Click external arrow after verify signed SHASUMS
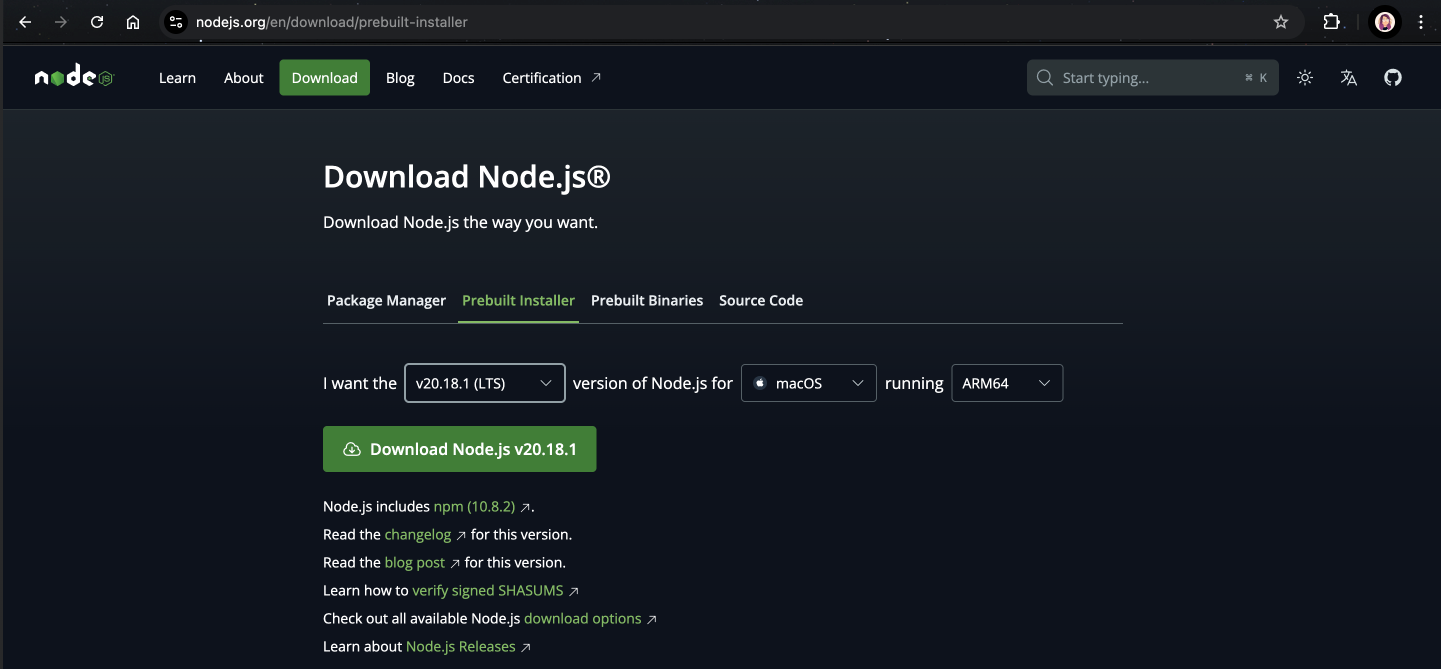 574,592
